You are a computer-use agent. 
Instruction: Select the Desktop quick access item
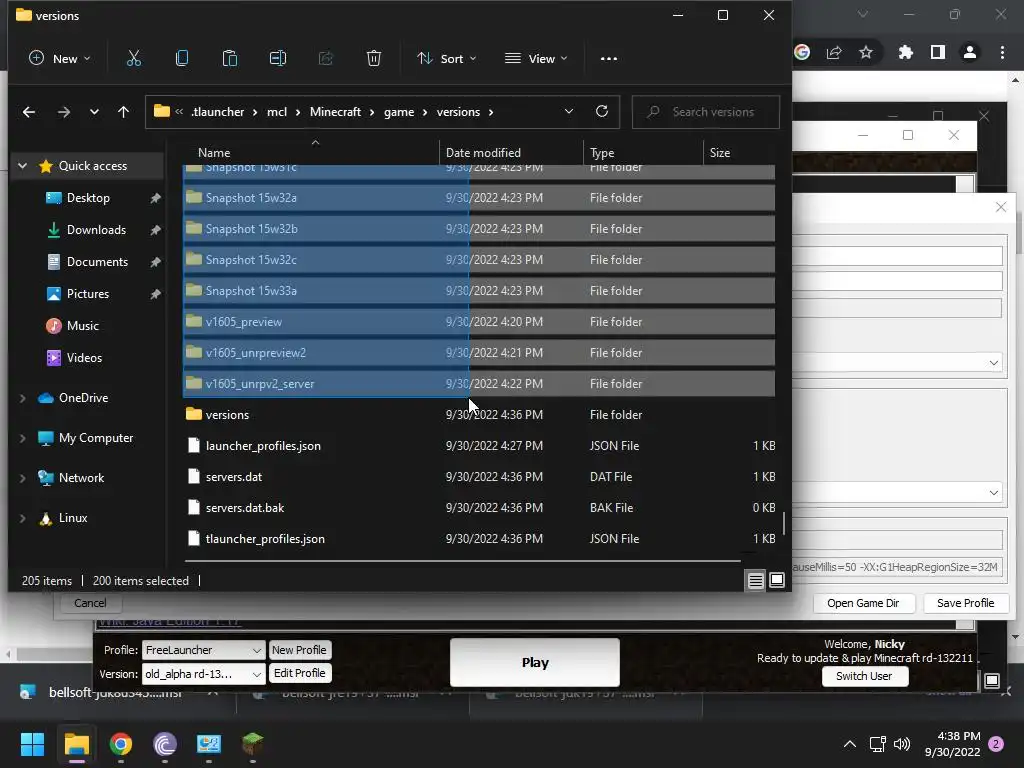[x=88, y=198]
